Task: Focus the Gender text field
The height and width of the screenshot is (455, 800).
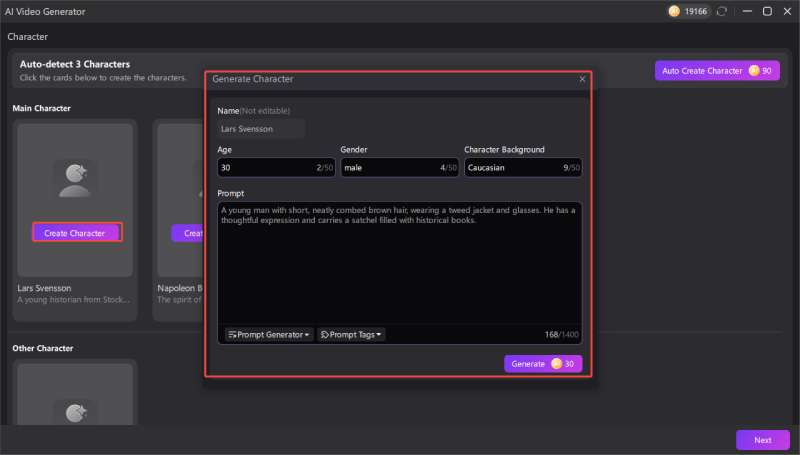Action: click(390, 168)
